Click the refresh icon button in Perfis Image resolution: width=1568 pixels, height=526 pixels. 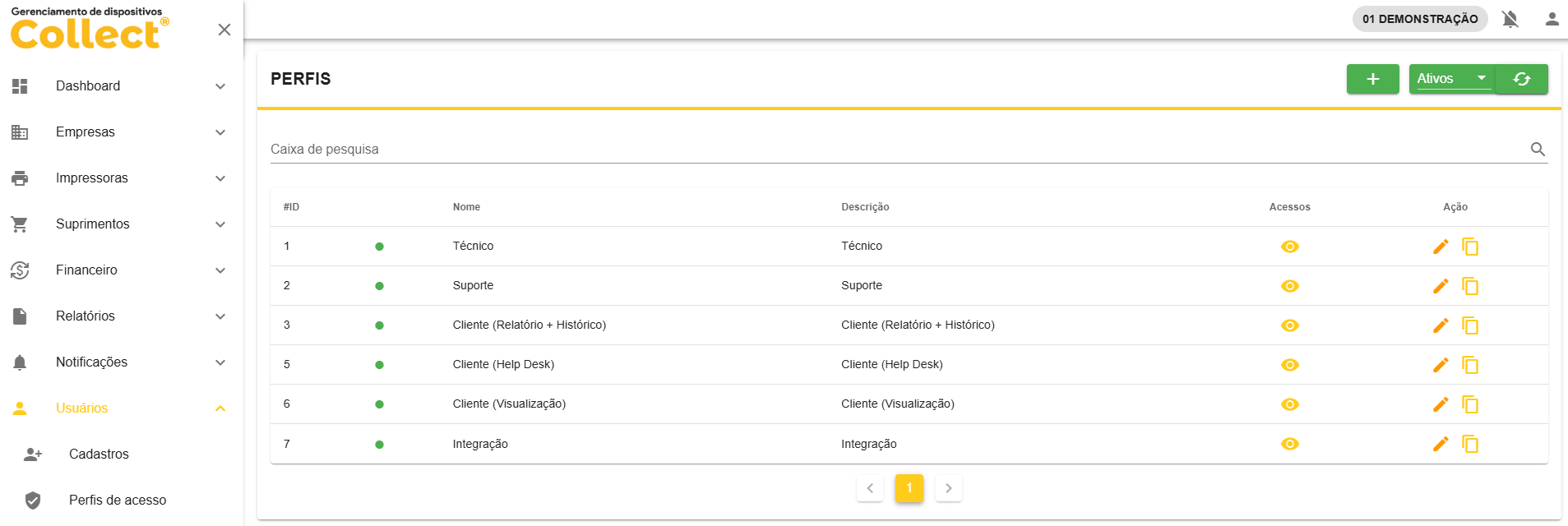pos(1521,79)
